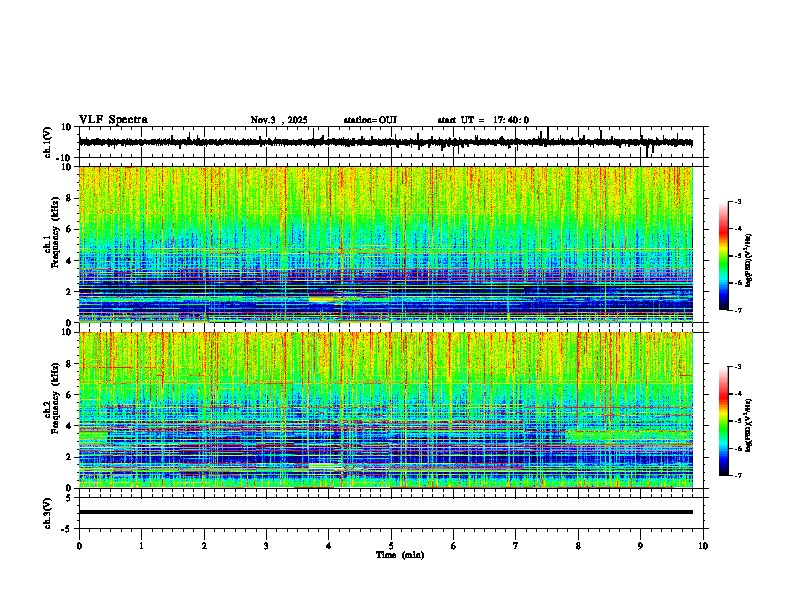Click the "station=OUI" header label

tap(370, 120)
